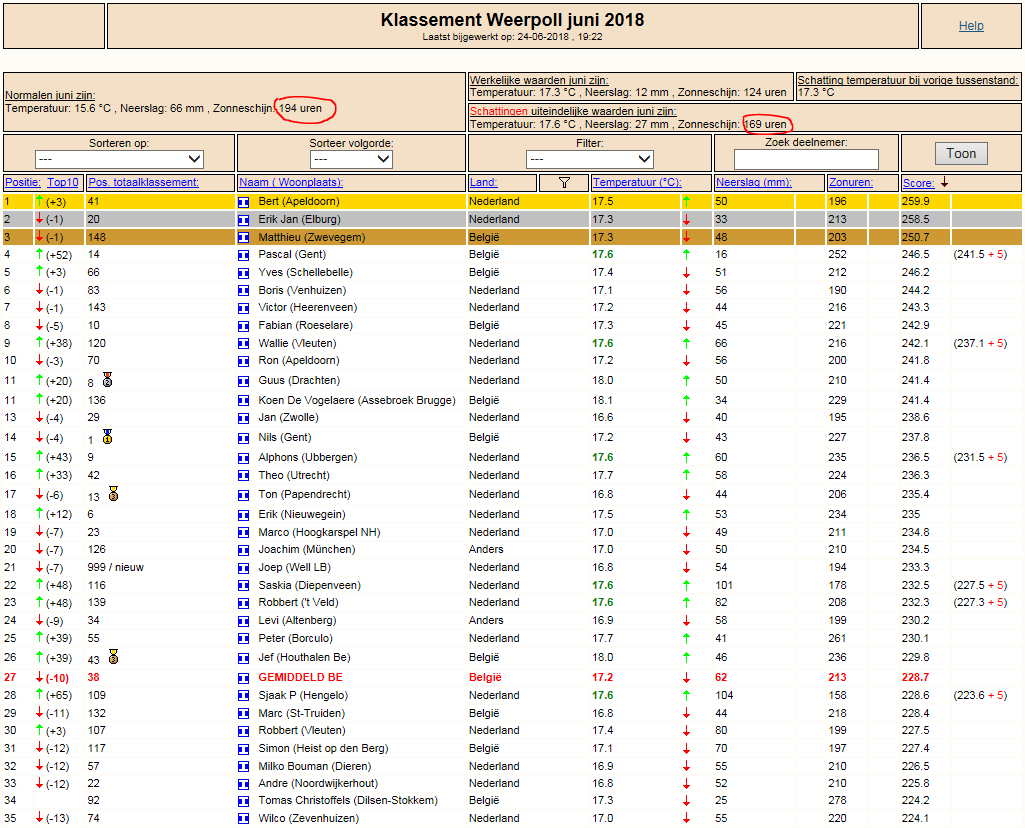Open the 'Sorteren op' dropdown

point(119,160)
